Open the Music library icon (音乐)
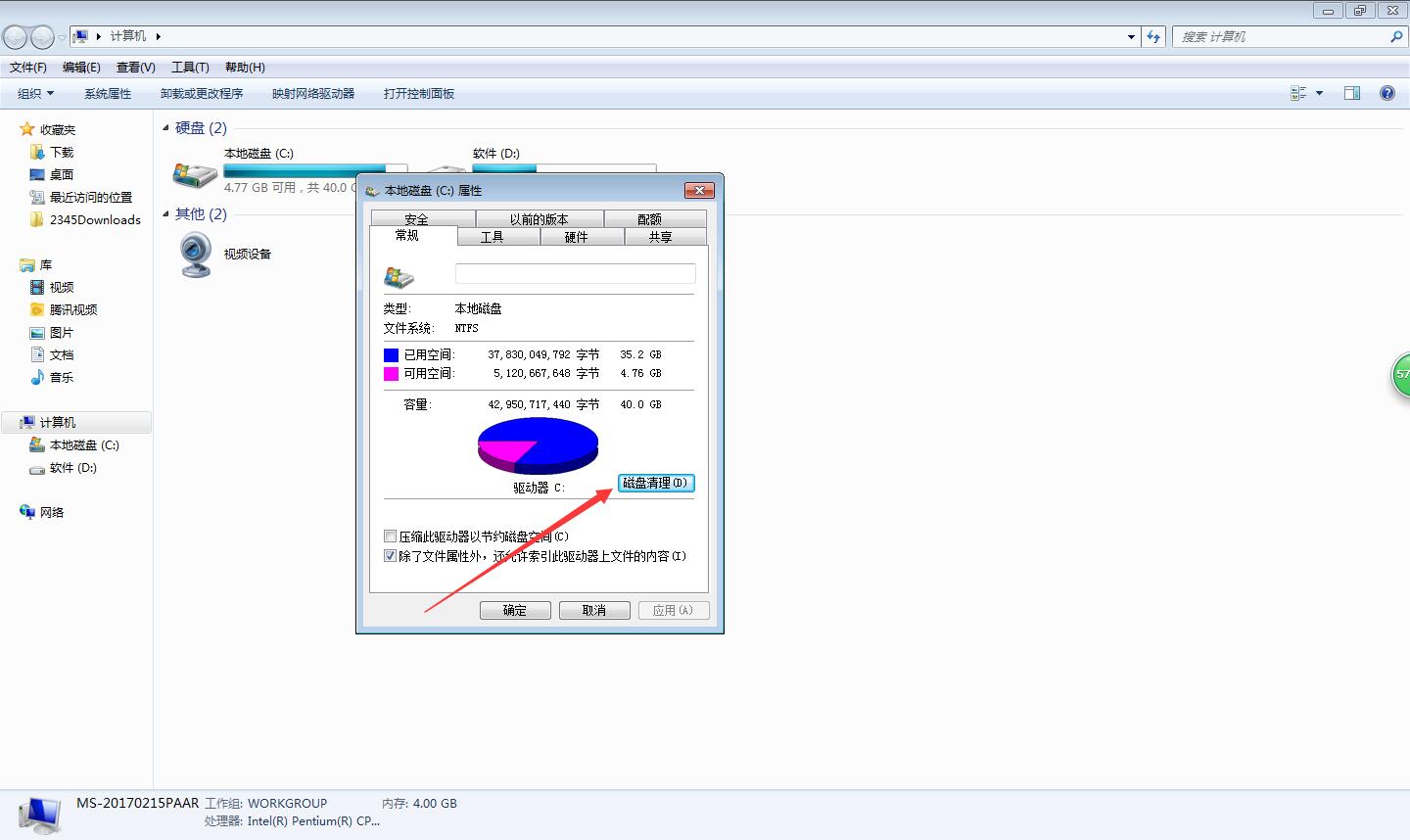The image size is (1410, 840). 37,377
